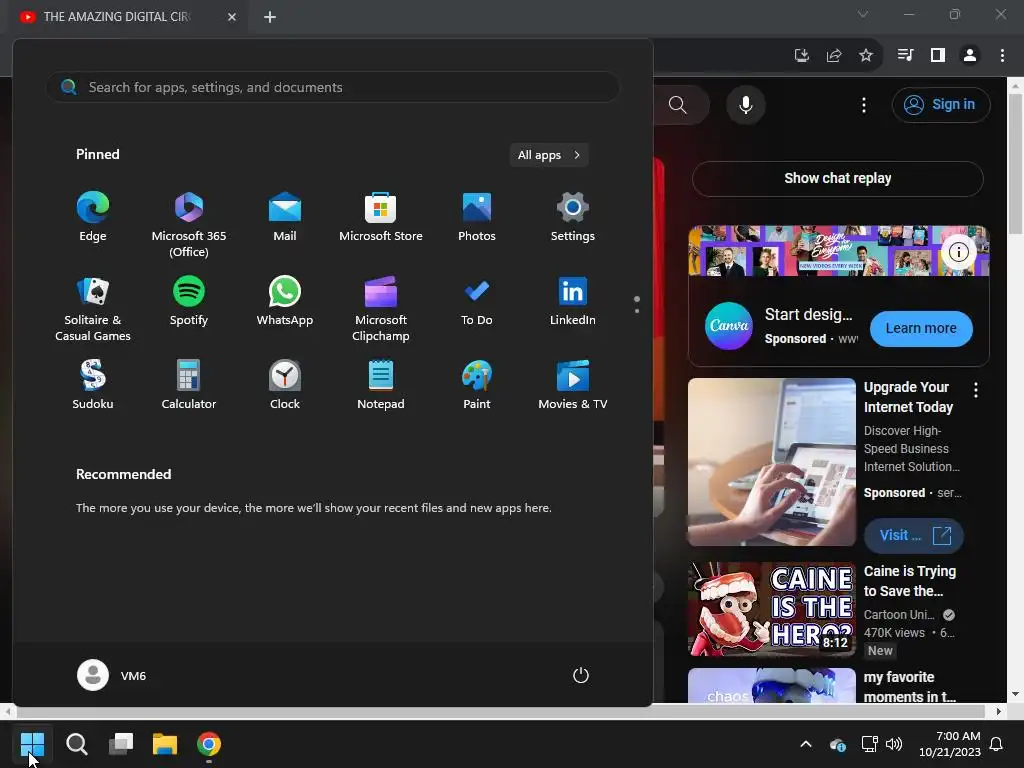The image size is (1024, 768).
Task: Click the Start menu power button
Action: coord(581,675)
